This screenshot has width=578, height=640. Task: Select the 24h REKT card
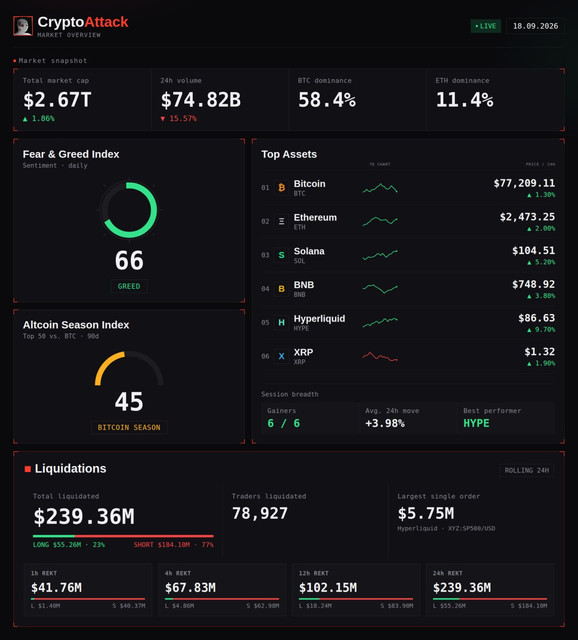[490, 589]
